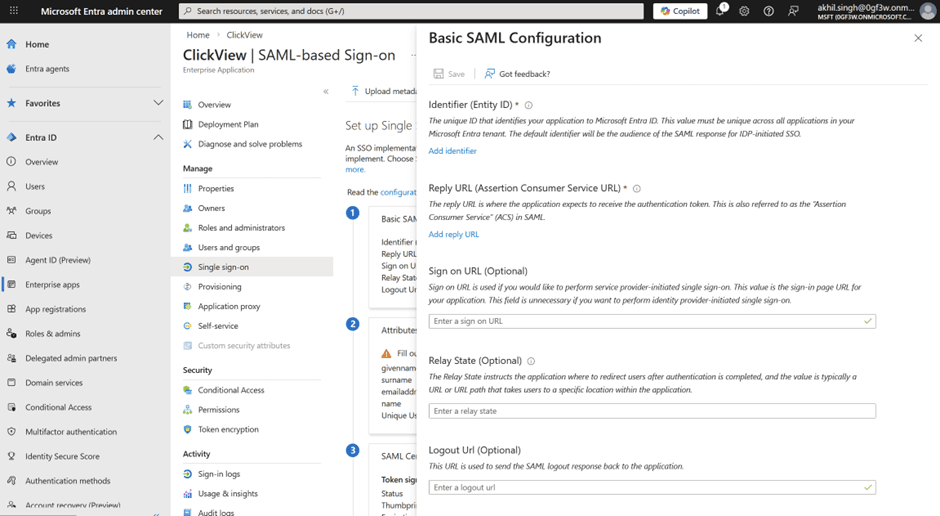
Task: Click Usage & insights chart icon
Action: click(x=188, y=494)
